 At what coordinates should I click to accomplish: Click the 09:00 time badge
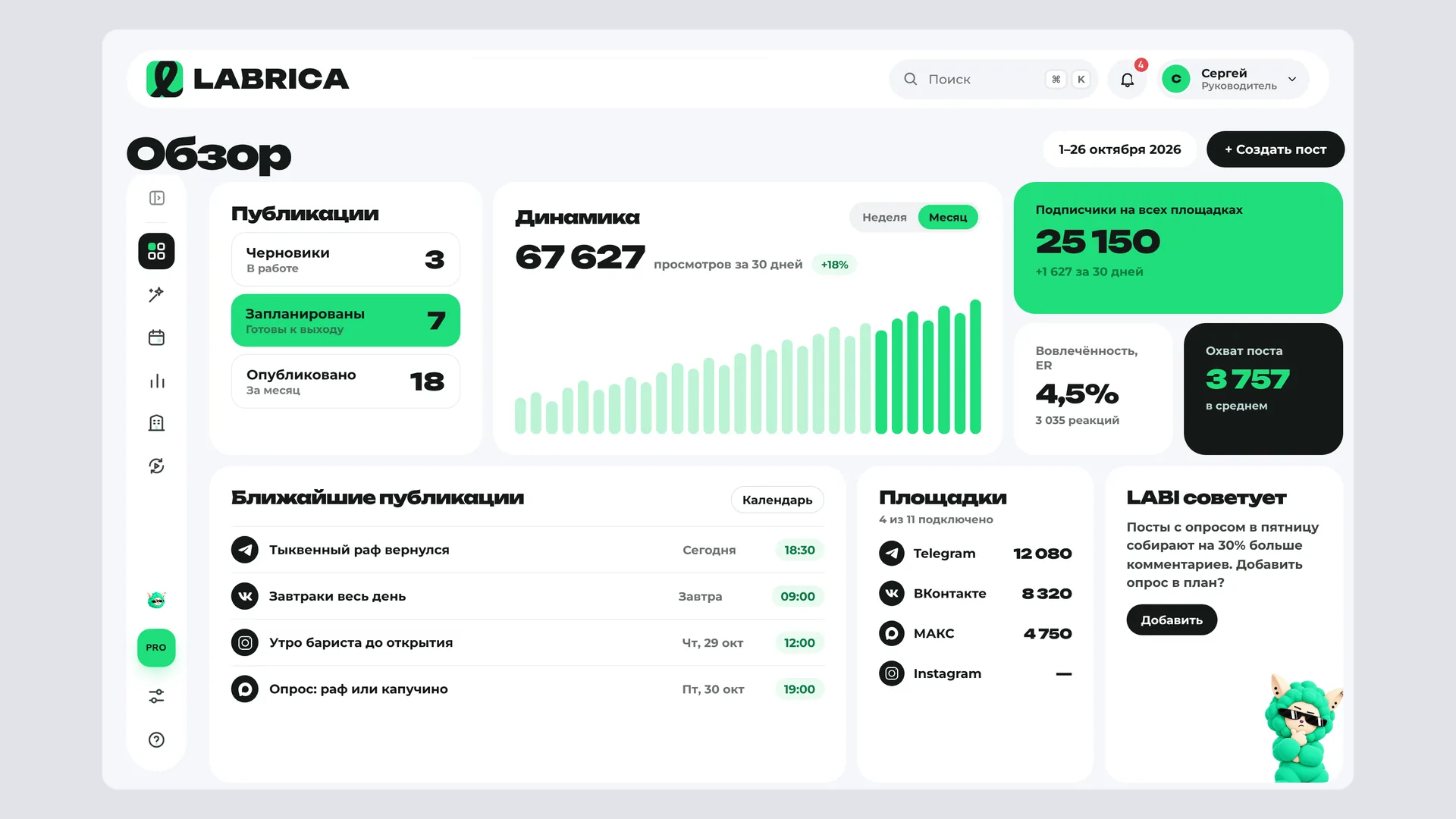(798, 596)
